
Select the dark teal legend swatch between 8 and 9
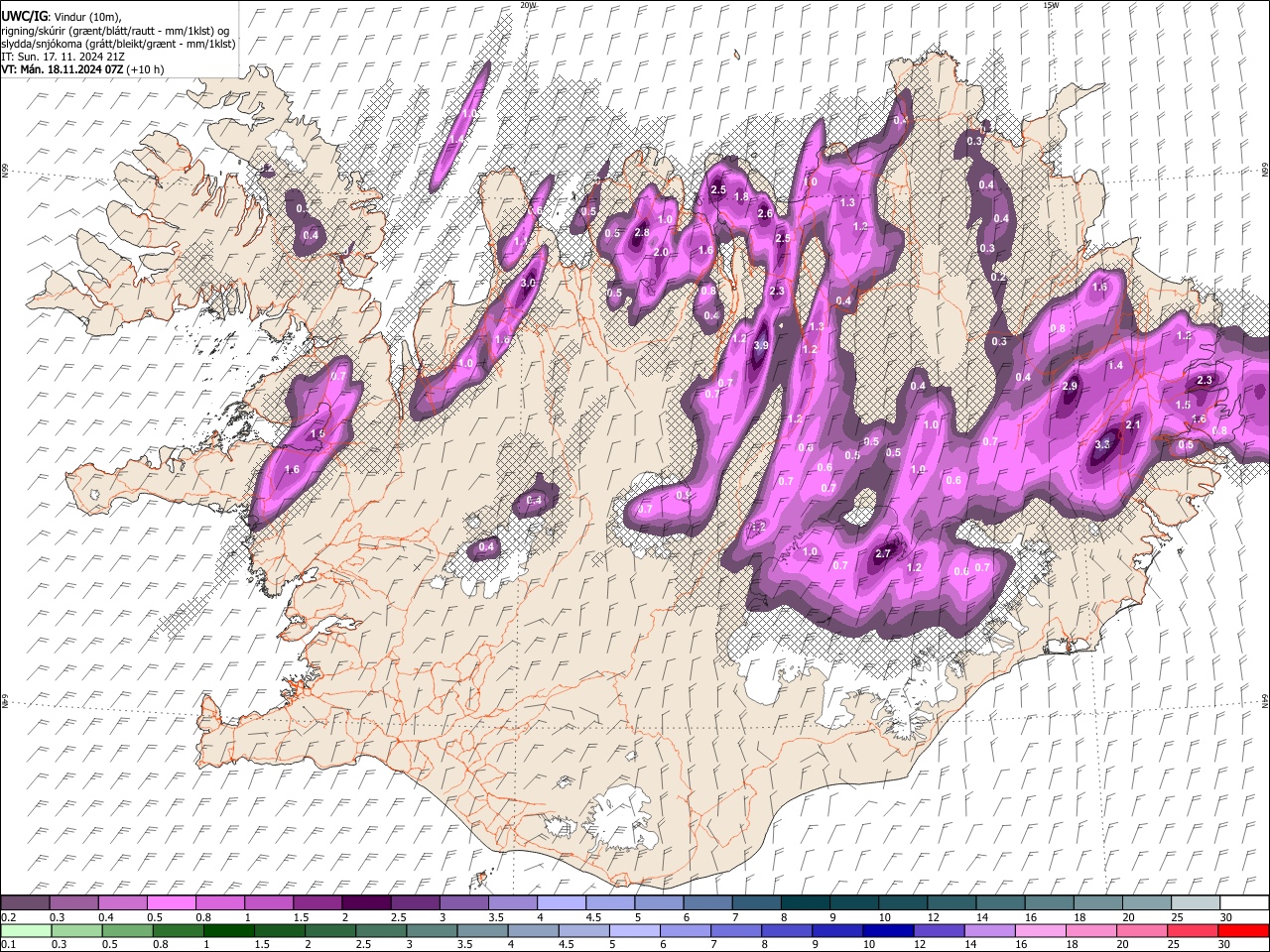[x=806, y=903]
